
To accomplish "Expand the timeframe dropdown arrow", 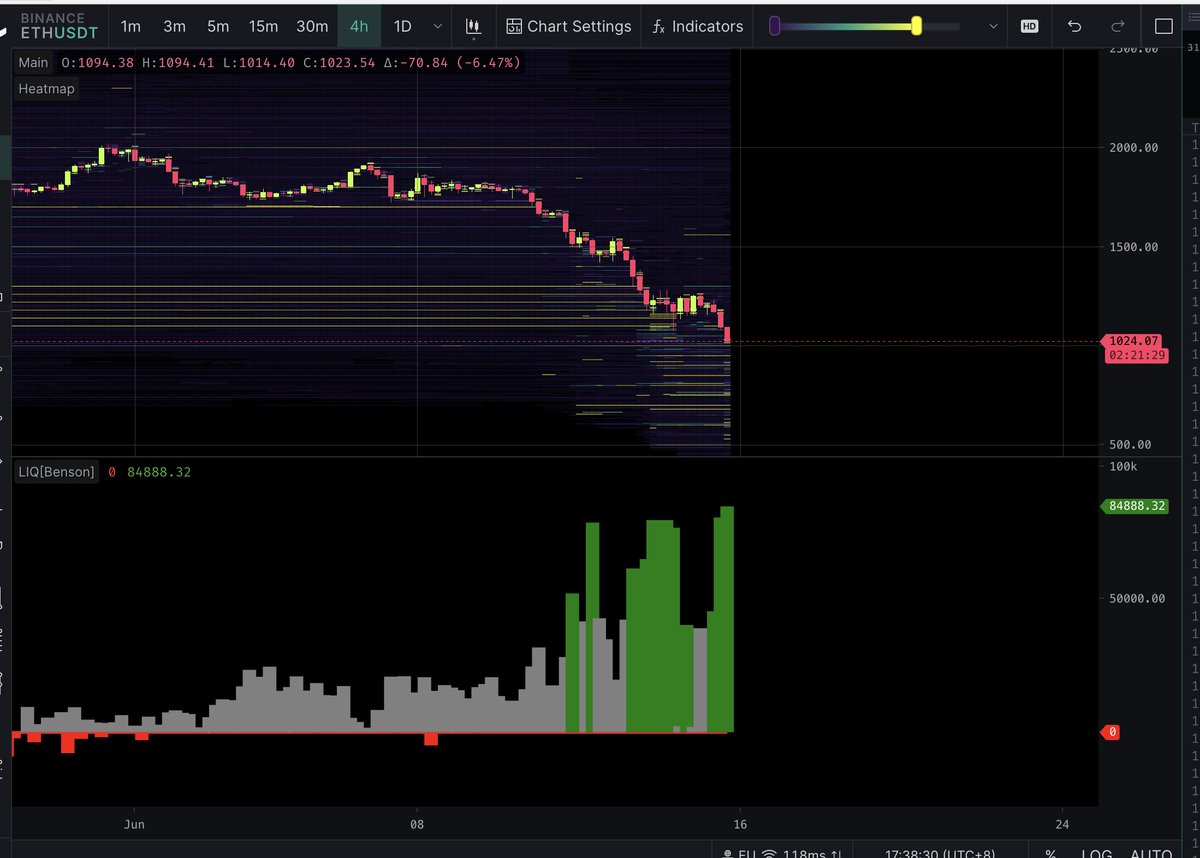I will (437, 27).
